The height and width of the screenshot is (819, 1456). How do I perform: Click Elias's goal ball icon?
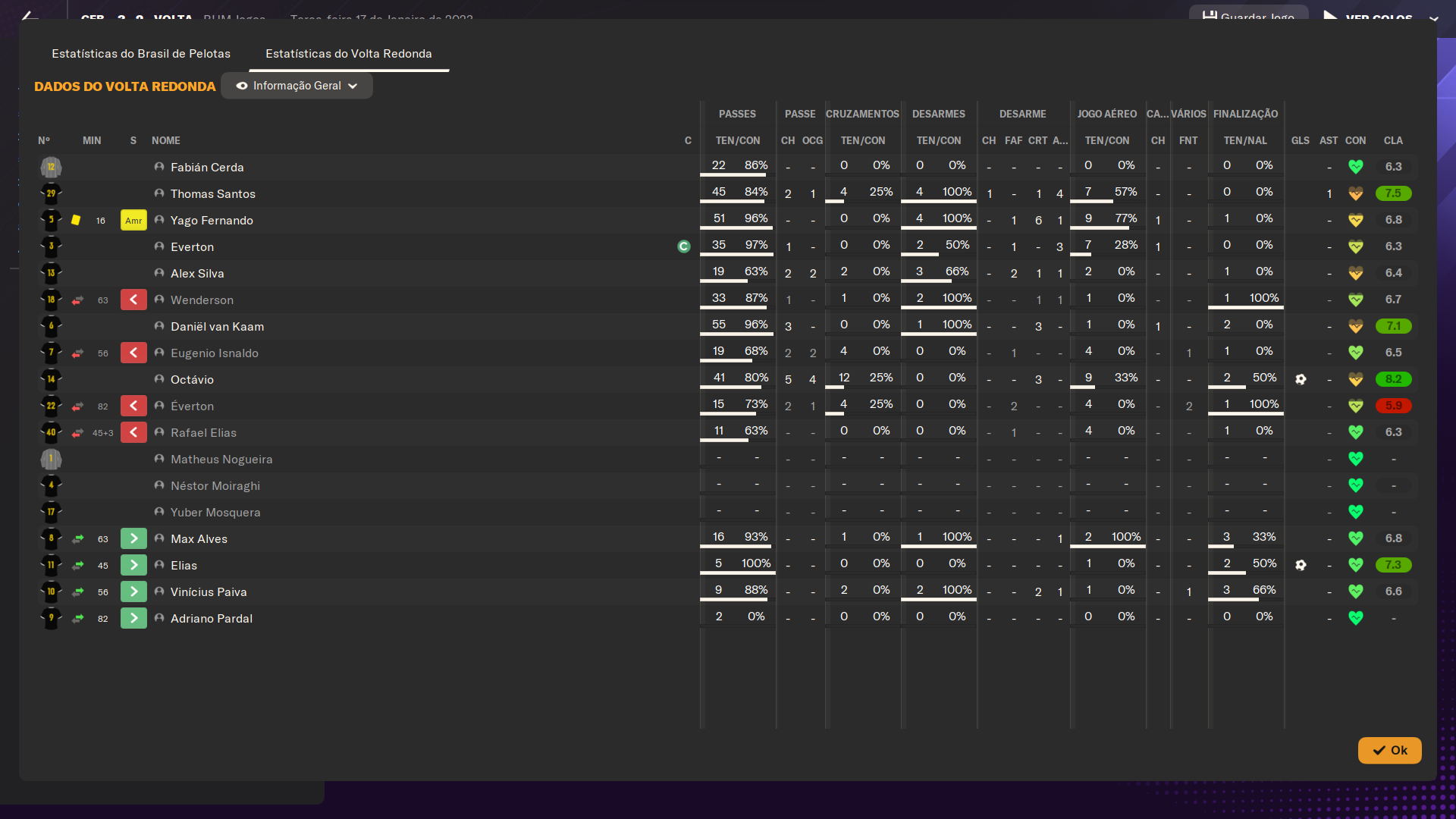tap(1301, 565)
